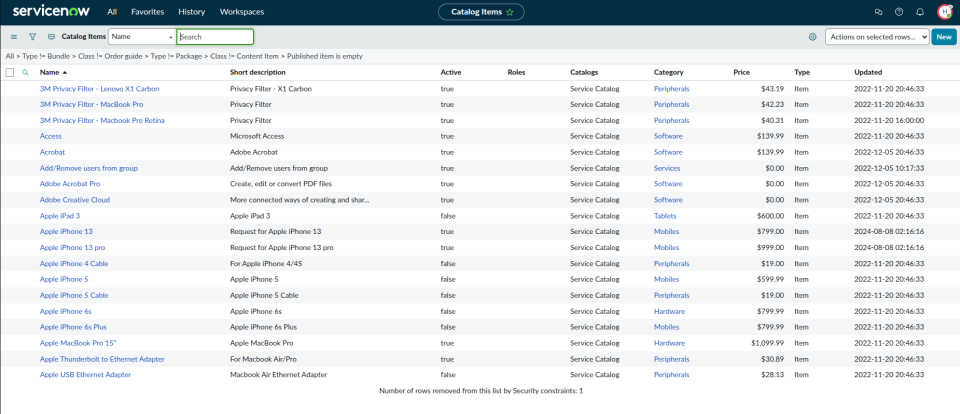Open the activity stream speech-bubble icon
The height and width of the screenshot is (414, 960).
51,37
